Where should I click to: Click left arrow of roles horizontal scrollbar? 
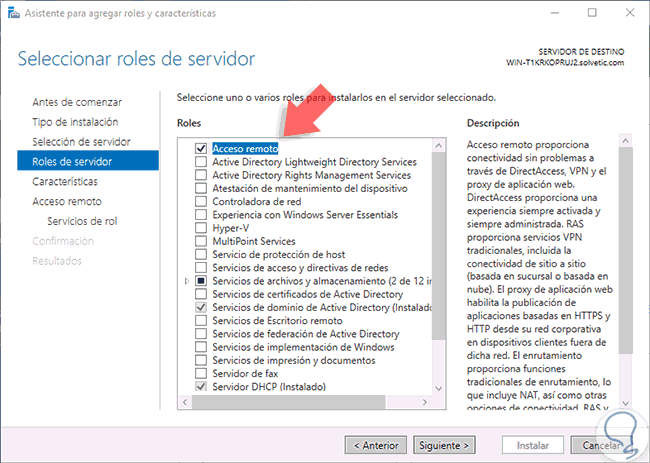pyautogui.click(x=185, y=402)
